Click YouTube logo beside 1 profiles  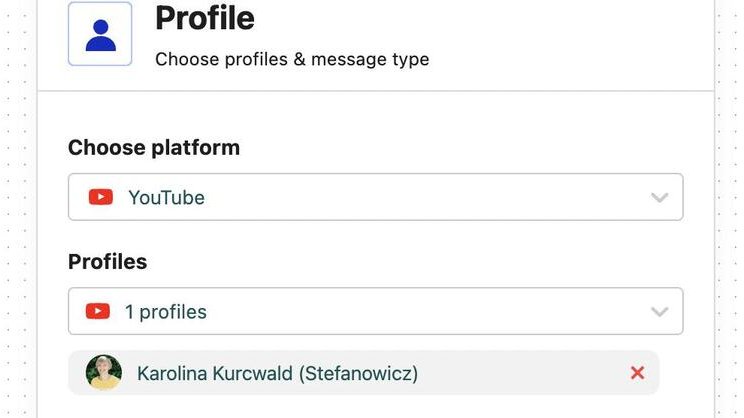click(97, 312)
